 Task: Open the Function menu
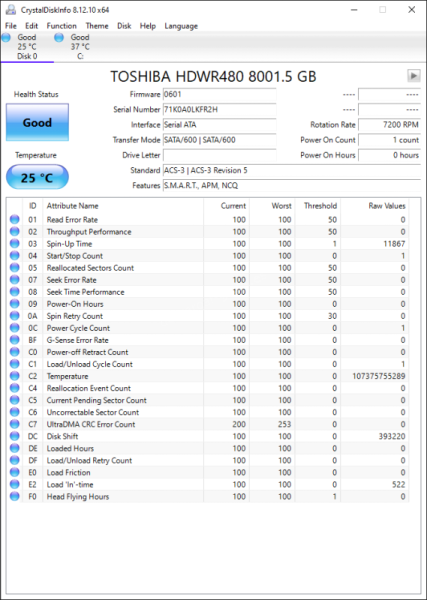point(62,26)
